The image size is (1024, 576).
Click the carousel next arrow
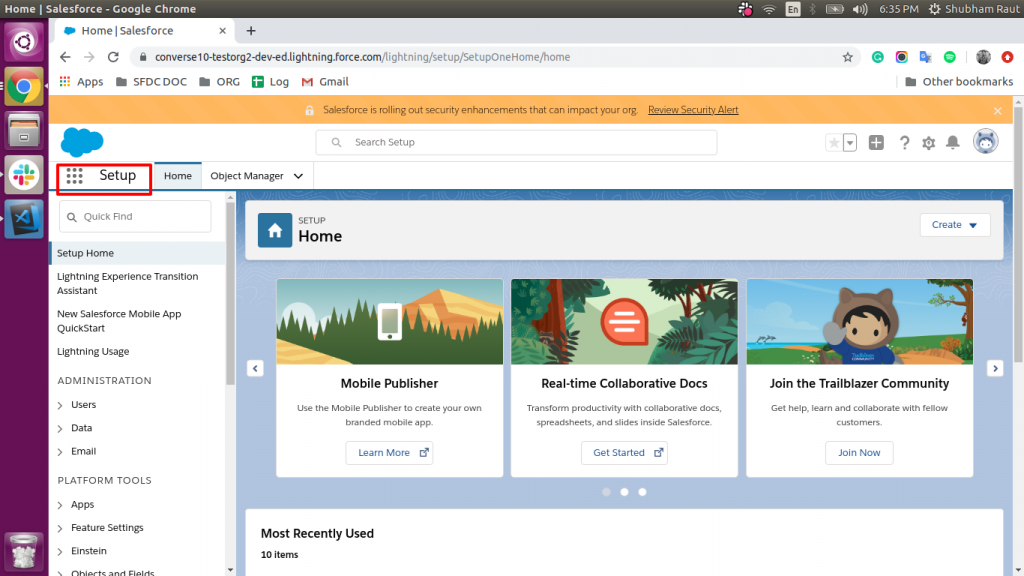tap(995, 368)
